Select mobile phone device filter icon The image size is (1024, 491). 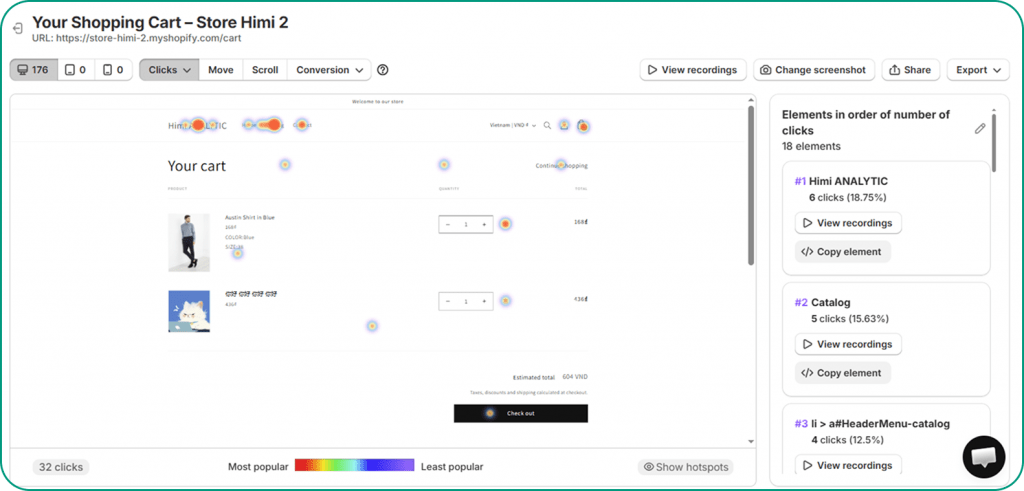[x=114, y=70]
